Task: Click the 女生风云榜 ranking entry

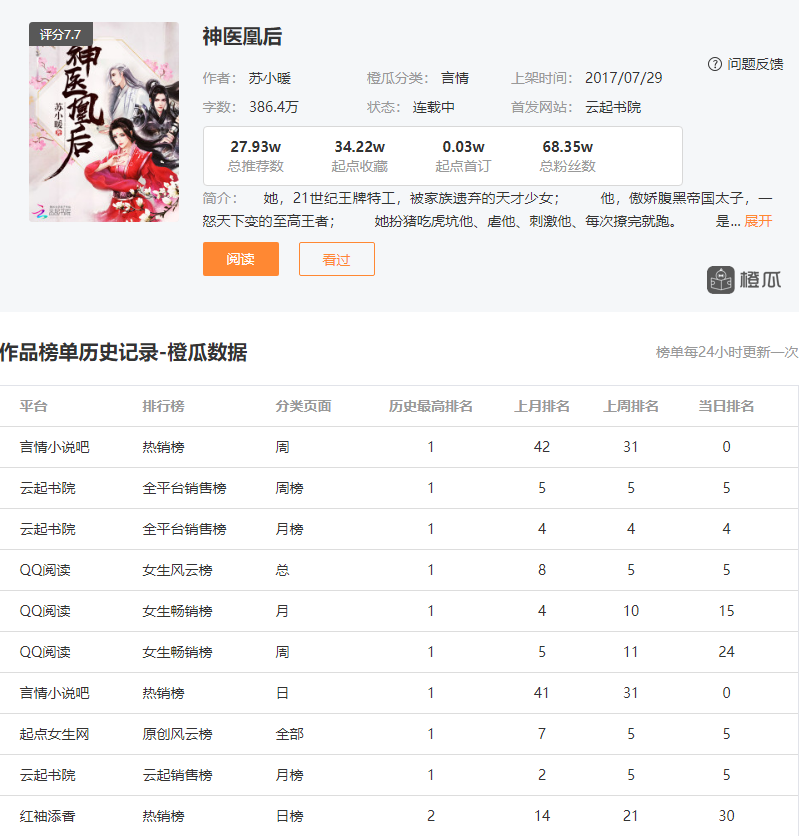Action: [x=177, y=570]
